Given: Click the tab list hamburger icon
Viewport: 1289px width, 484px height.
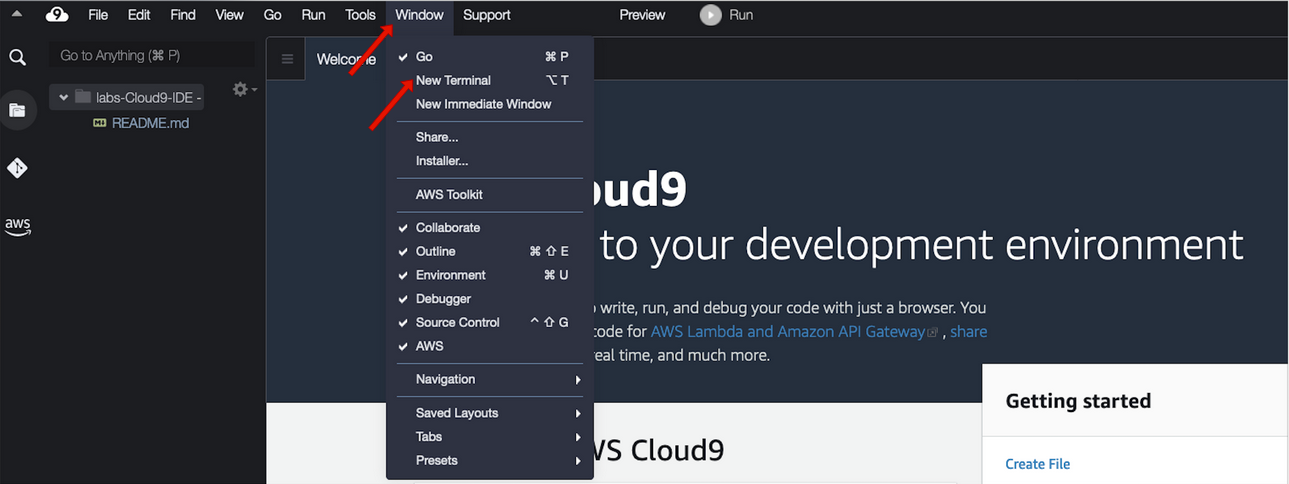Looking at the screenshot, I should (x=287, y=59).
